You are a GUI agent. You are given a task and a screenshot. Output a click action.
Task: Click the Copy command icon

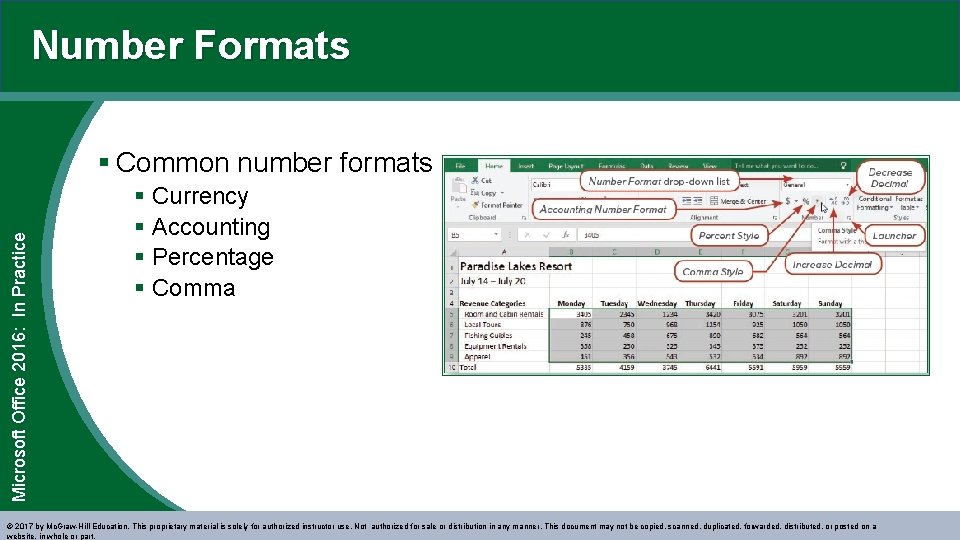(x=474, y=193)
